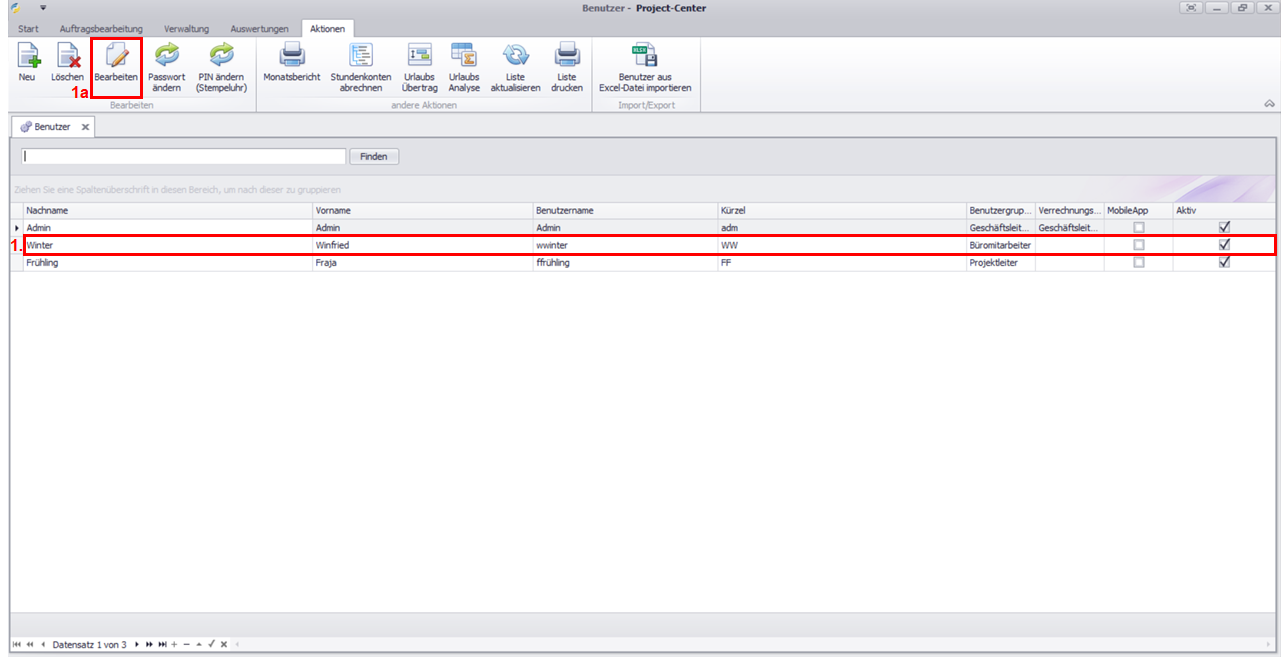Image resolution: width=1281 pixels, height=657 pixels.
Task: Open Bearbeiten to edit selected user
Action: [116, 63]
